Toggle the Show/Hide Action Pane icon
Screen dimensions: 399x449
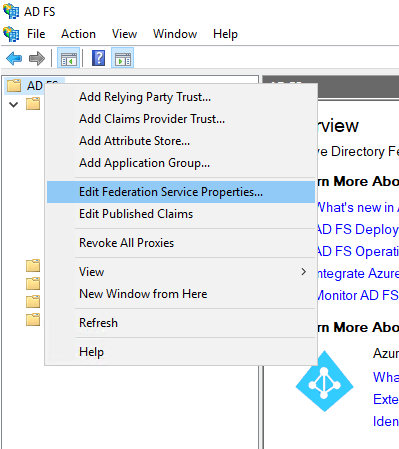[x=123, y=59]
